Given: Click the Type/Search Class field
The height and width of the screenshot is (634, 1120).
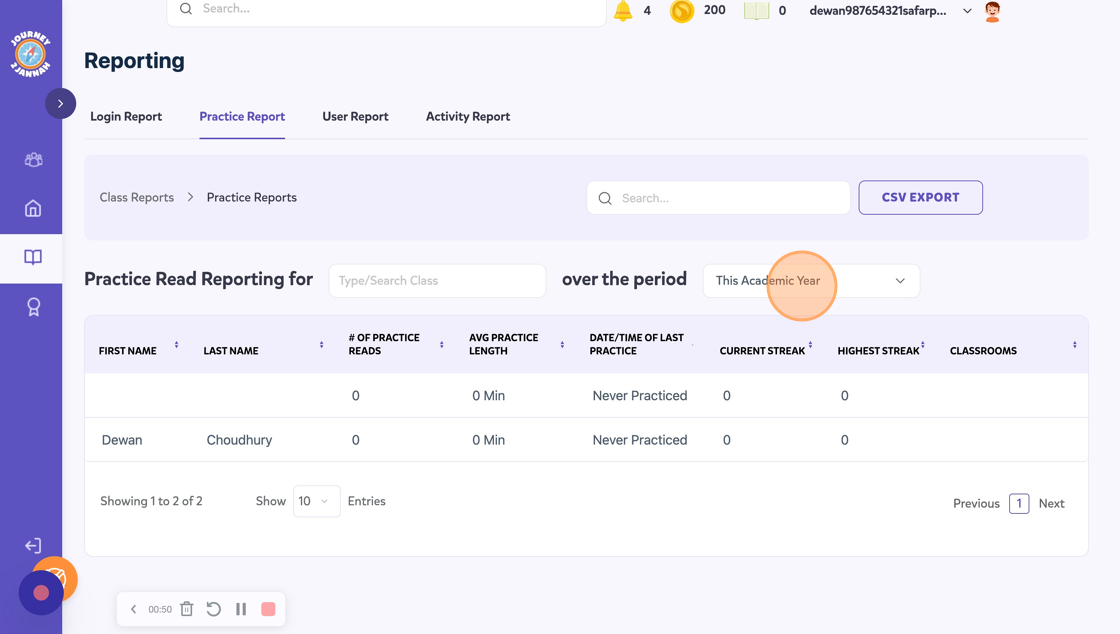Looking at the screenshot, I should point(437,281).
